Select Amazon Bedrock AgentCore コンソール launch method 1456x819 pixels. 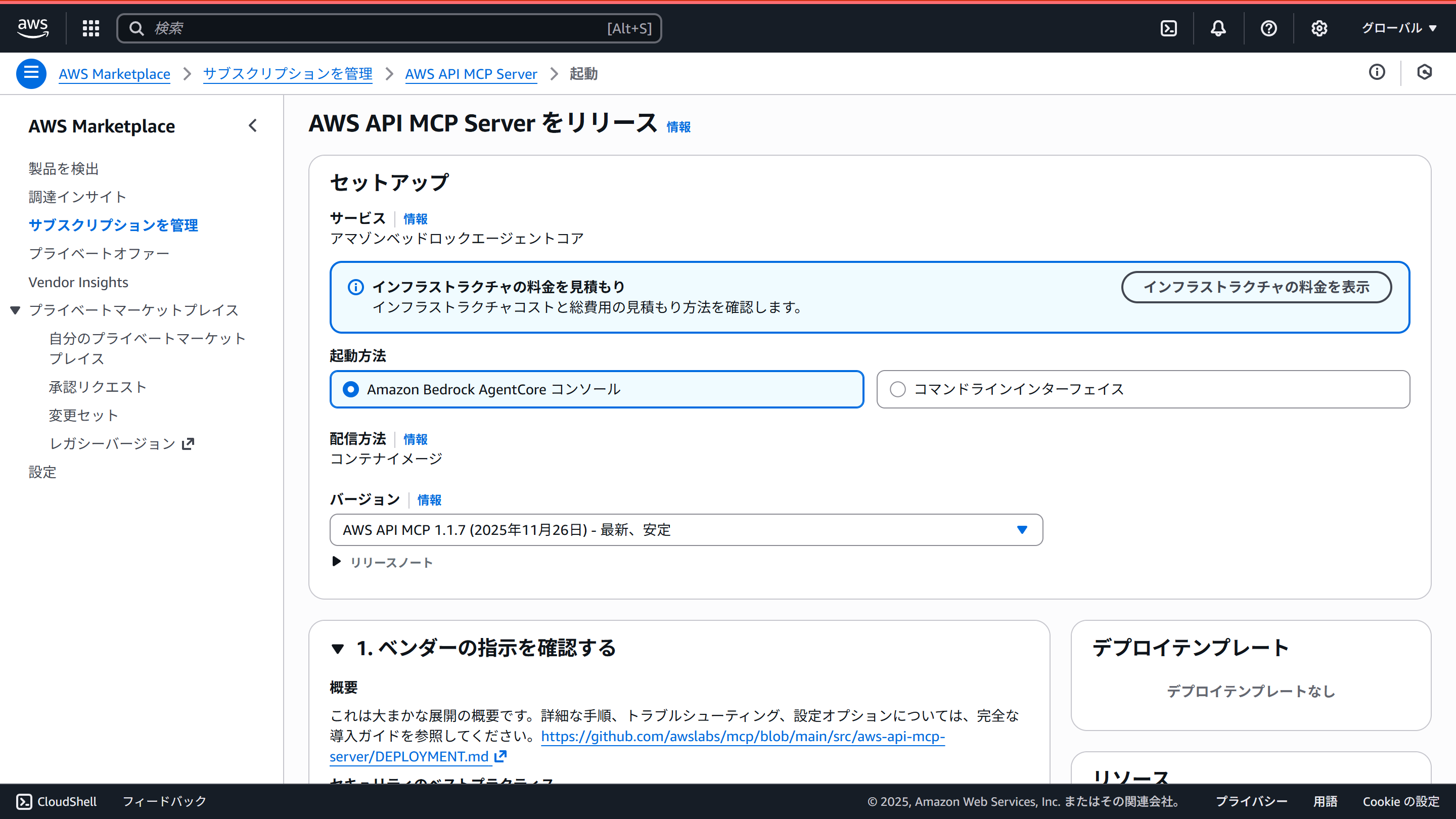click(x=351, y=389)
